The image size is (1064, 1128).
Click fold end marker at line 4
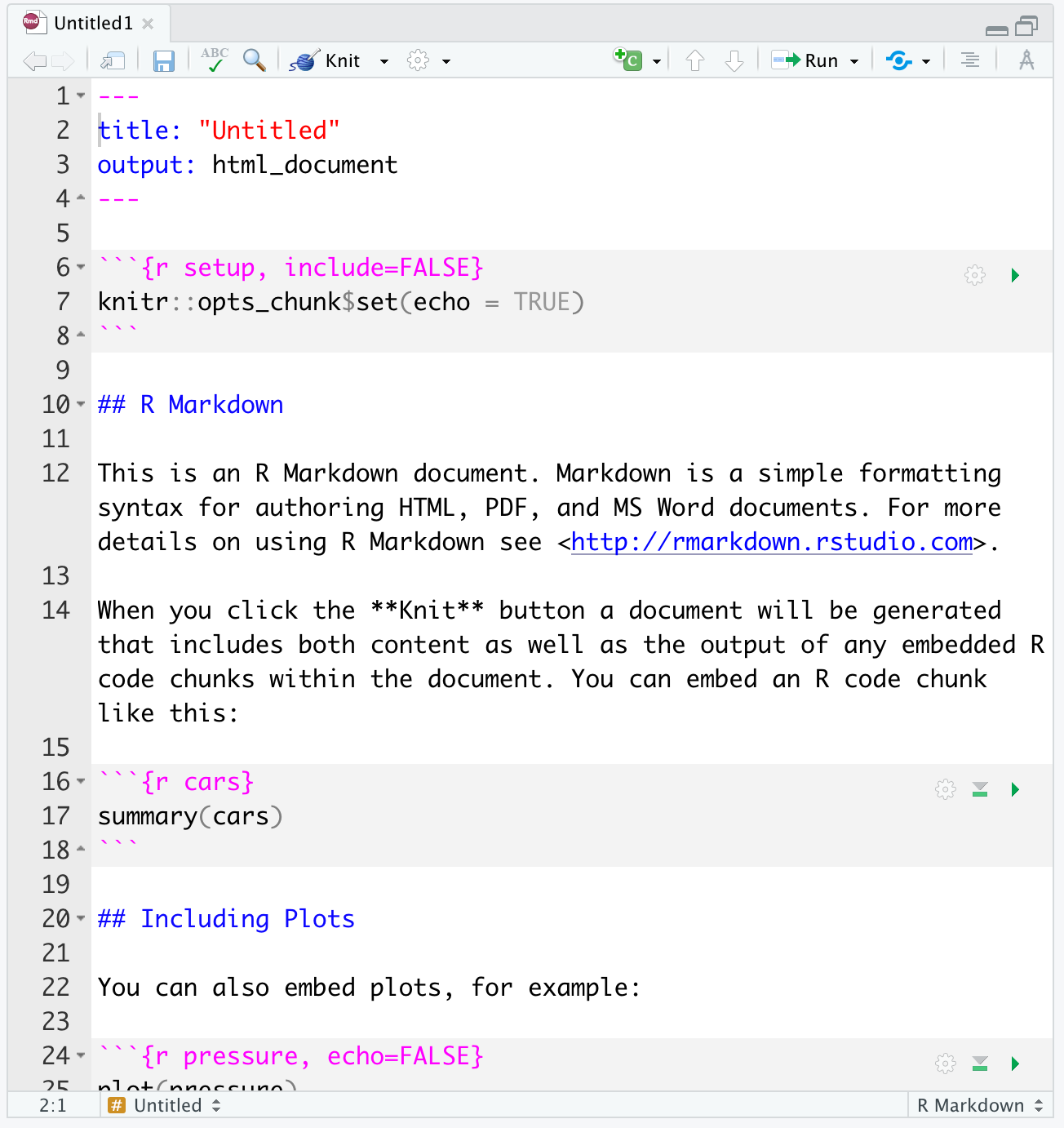click(81, 198)
